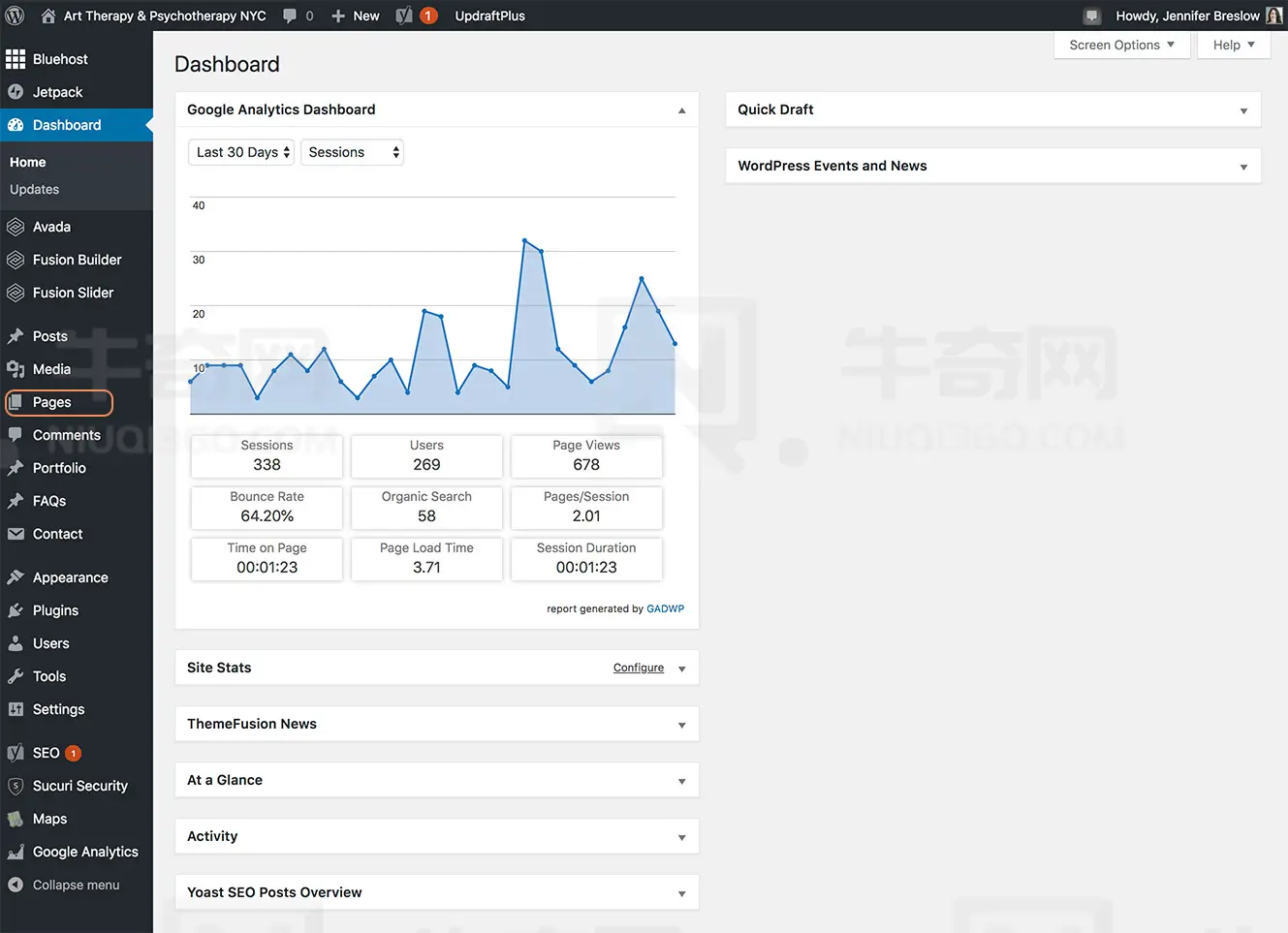Click the SEO Yoast sidebar icon
Screen dimensions: 1288x933
tap(16, 753)
